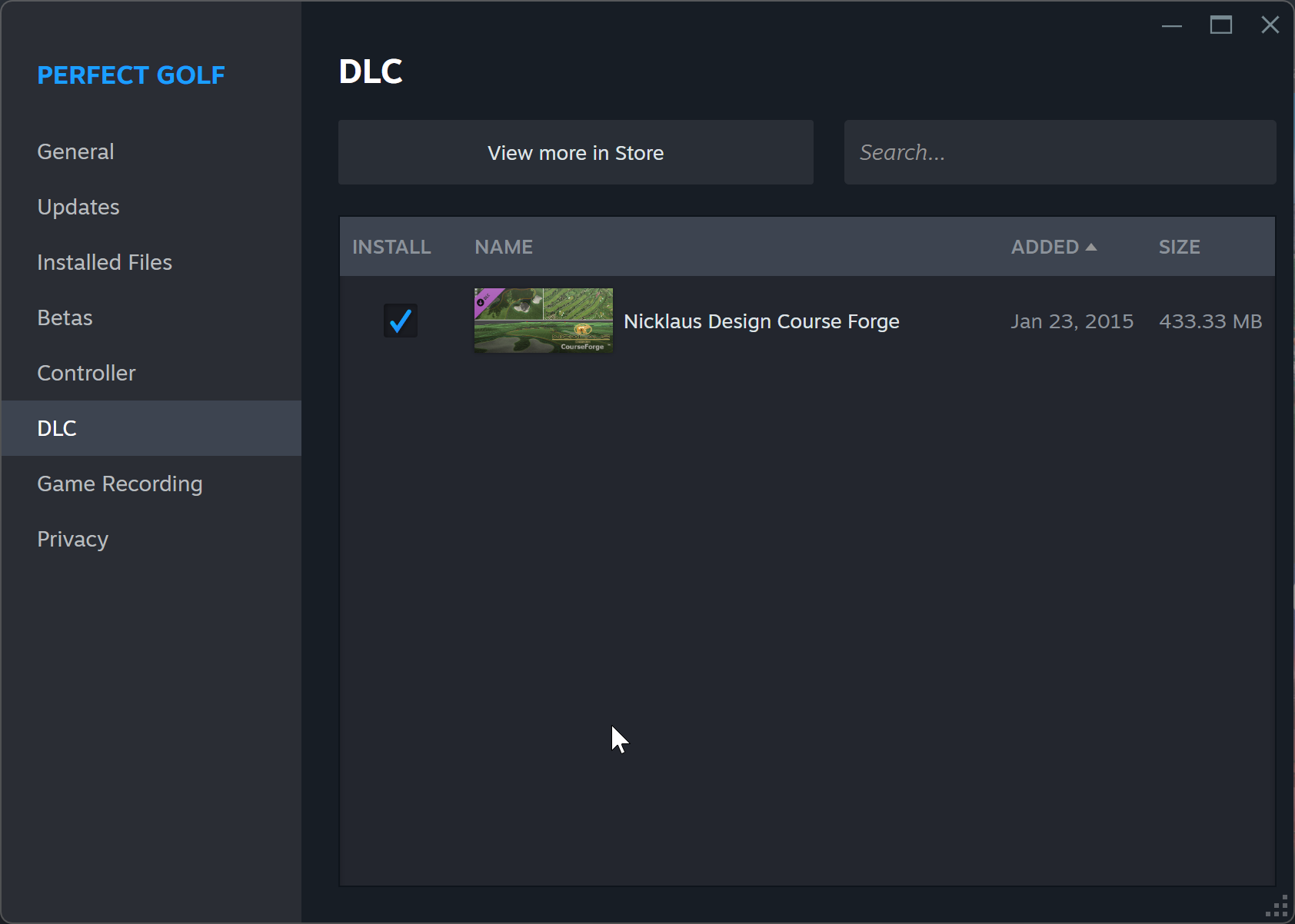
Task: Open the General settings tab
Action: point(75,151)
